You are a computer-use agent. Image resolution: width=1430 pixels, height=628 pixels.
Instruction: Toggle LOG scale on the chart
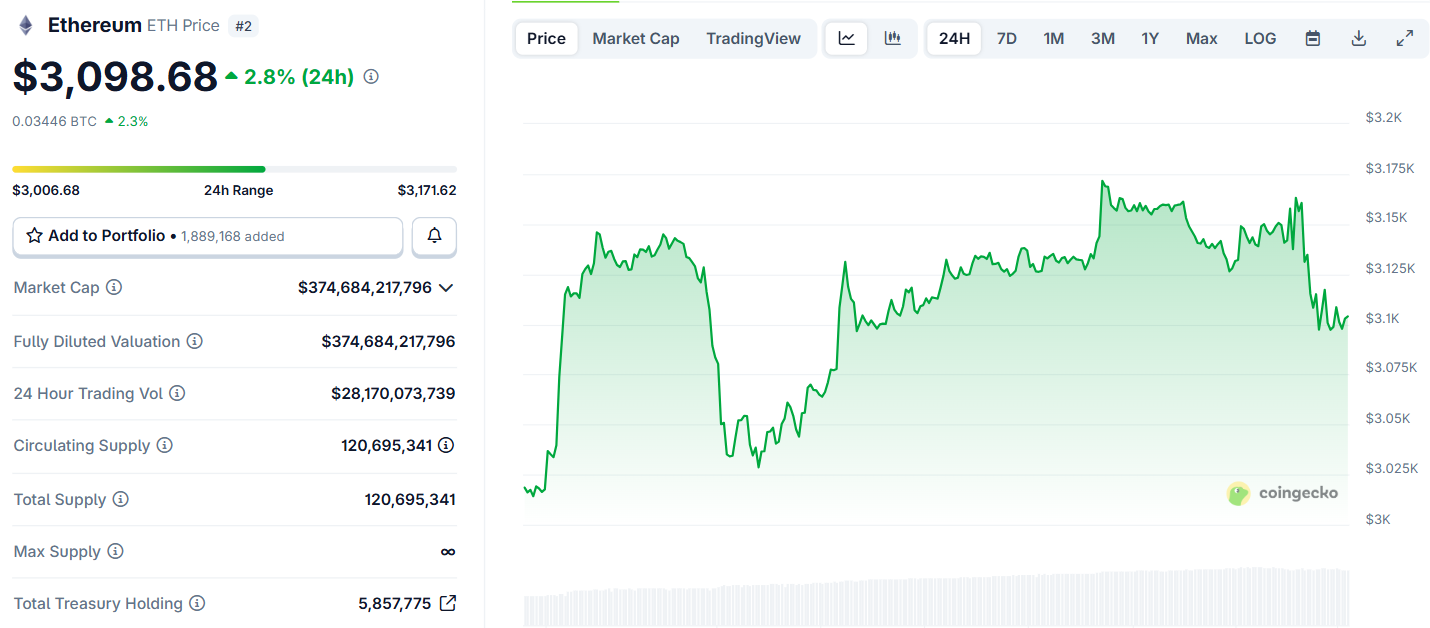click(1259, 38)
